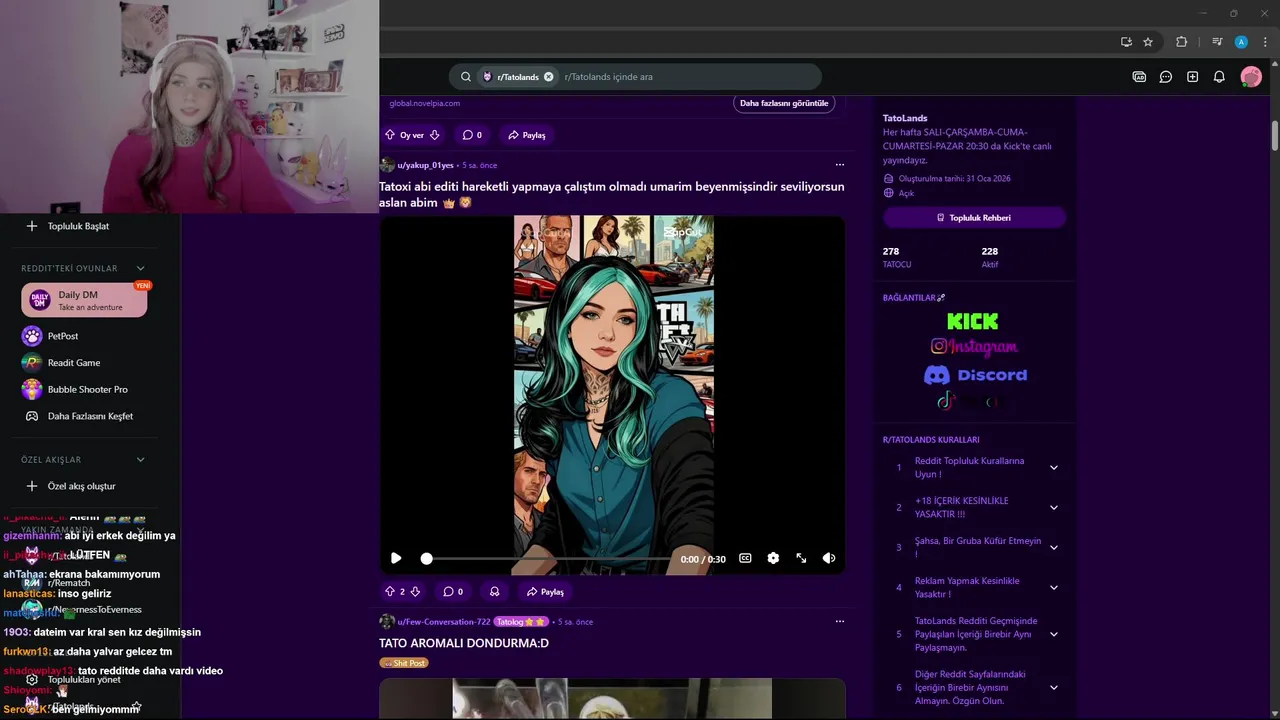Play the GTA edit video
Image resolution: width=1280 pixels, height=720 pixels.
tap(396, 559)
